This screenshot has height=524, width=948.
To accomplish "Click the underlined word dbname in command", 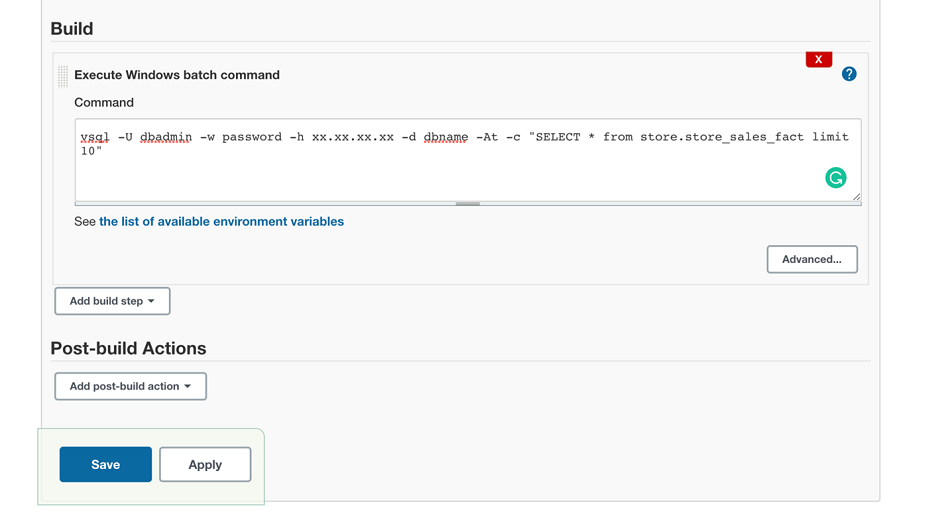I will click(x=446, y=137).
